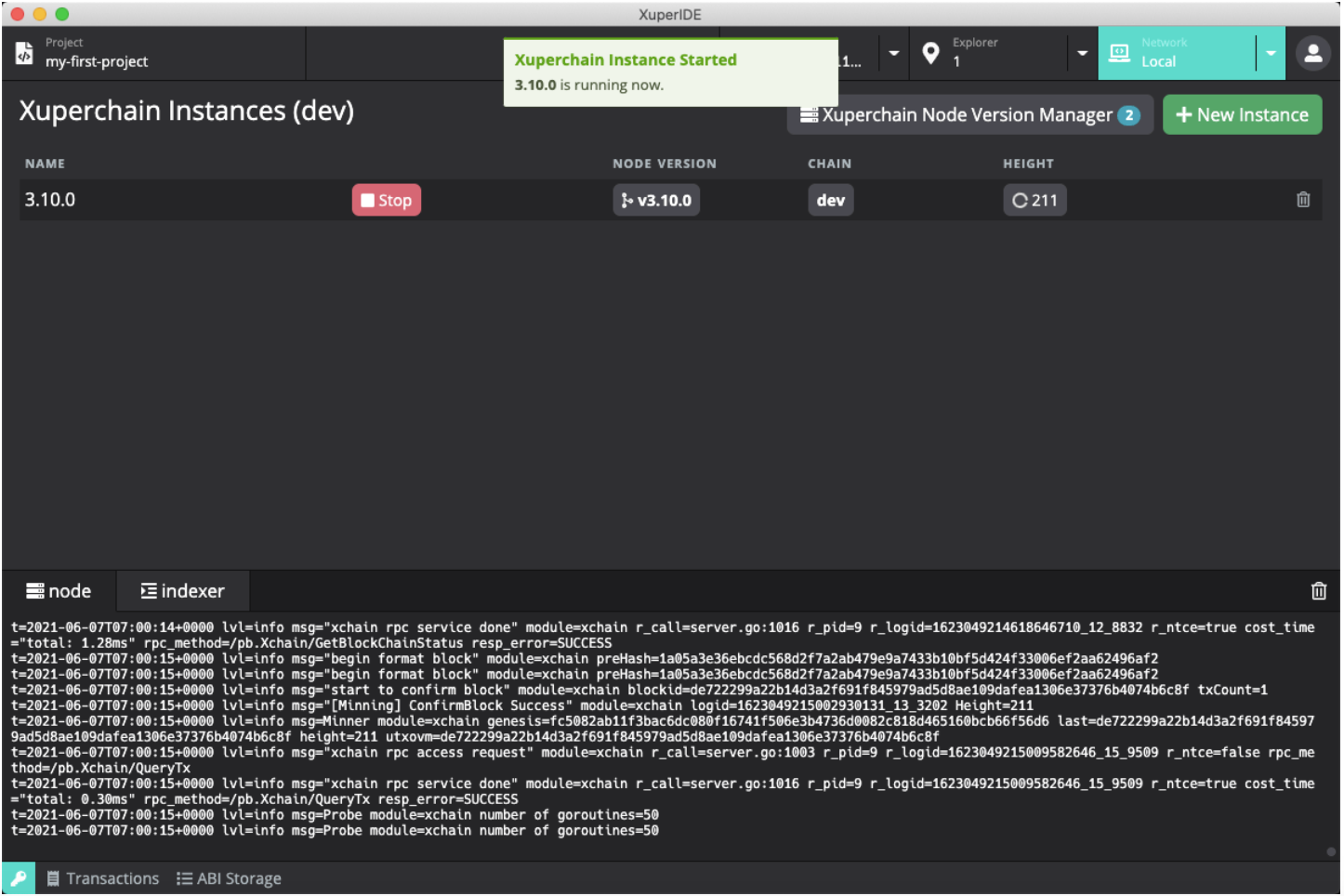1344x896 pixels.
Task: Open Xuperchain Node Version Manager
Action: click(969, 115)
